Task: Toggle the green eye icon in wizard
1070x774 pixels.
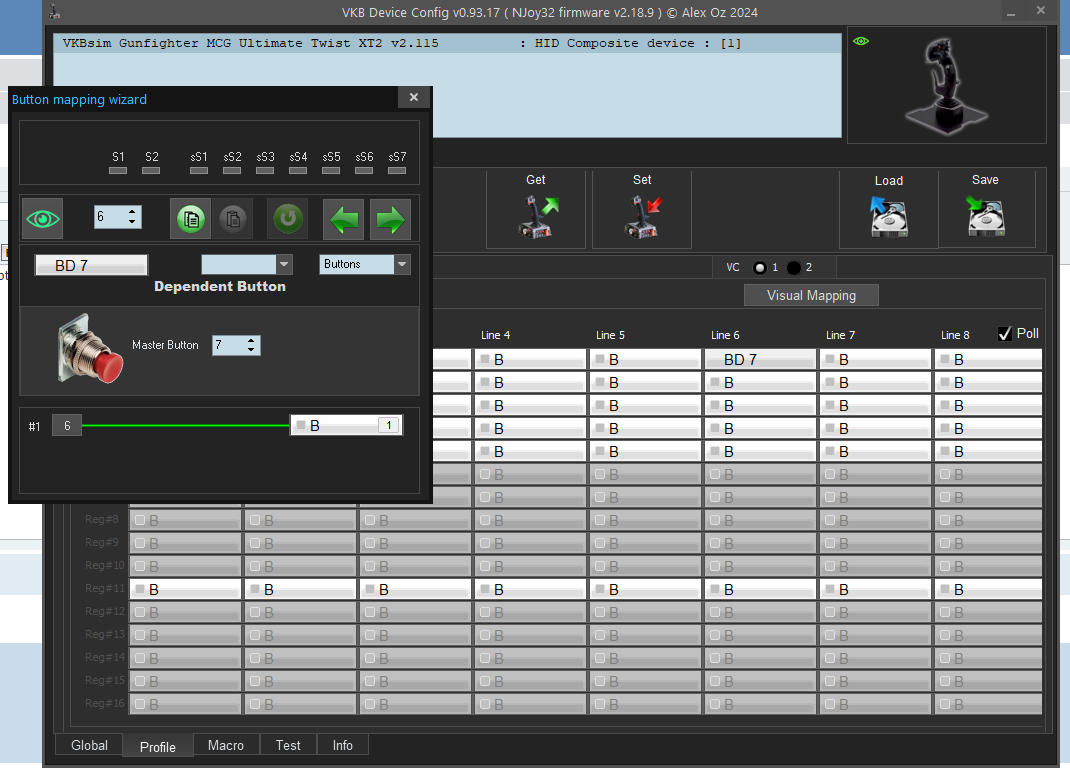Action: 42,219
